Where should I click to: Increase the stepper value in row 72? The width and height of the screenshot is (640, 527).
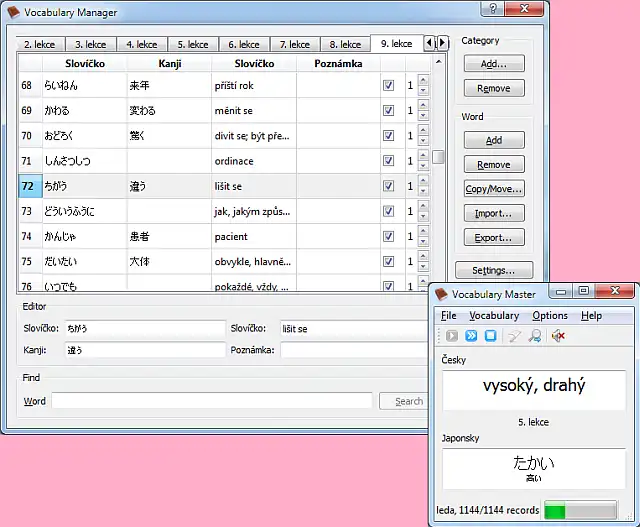[x=423, y=181]
